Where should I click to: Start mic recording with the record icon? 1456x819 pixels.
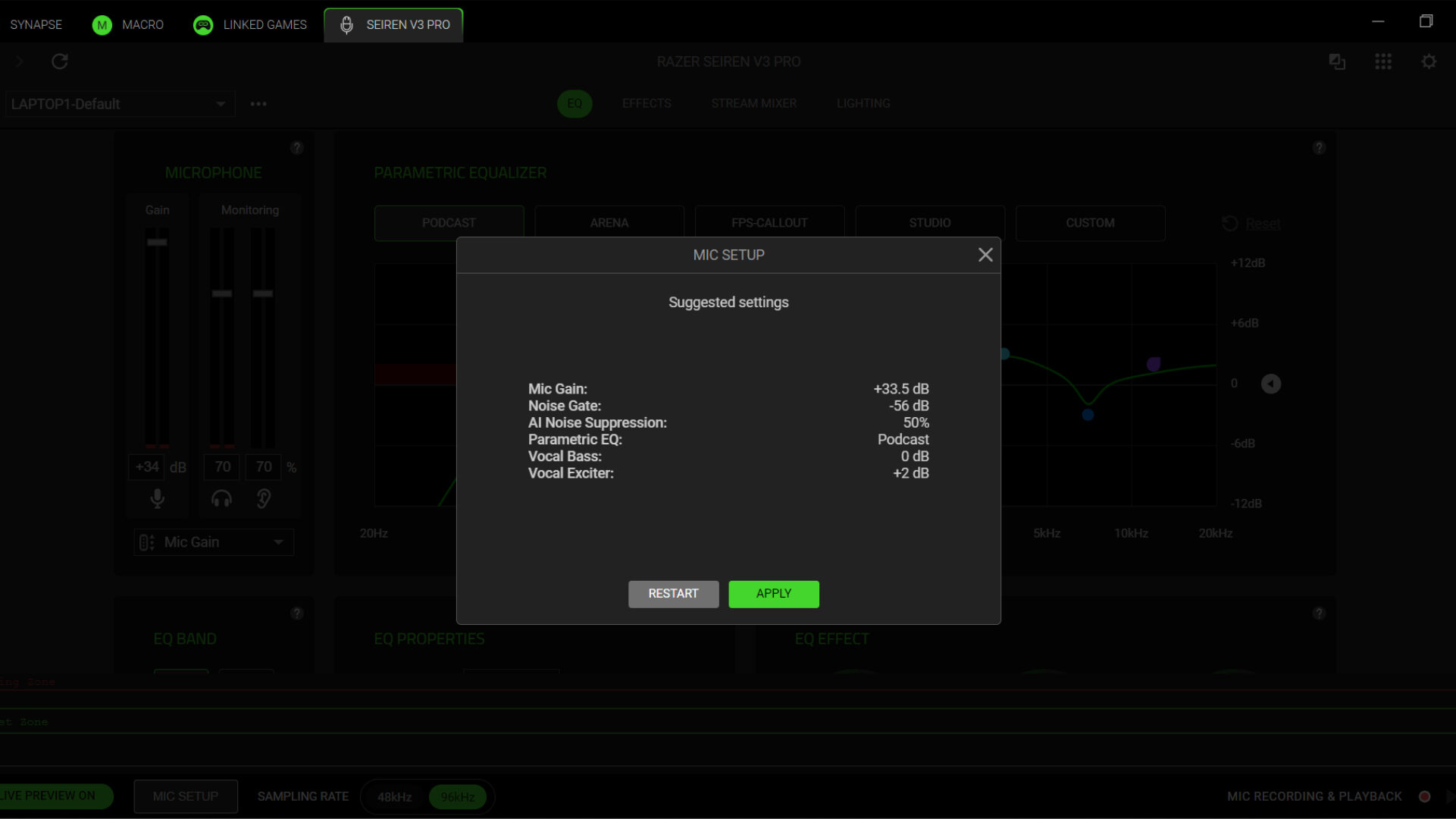[x=1424, y=796]
